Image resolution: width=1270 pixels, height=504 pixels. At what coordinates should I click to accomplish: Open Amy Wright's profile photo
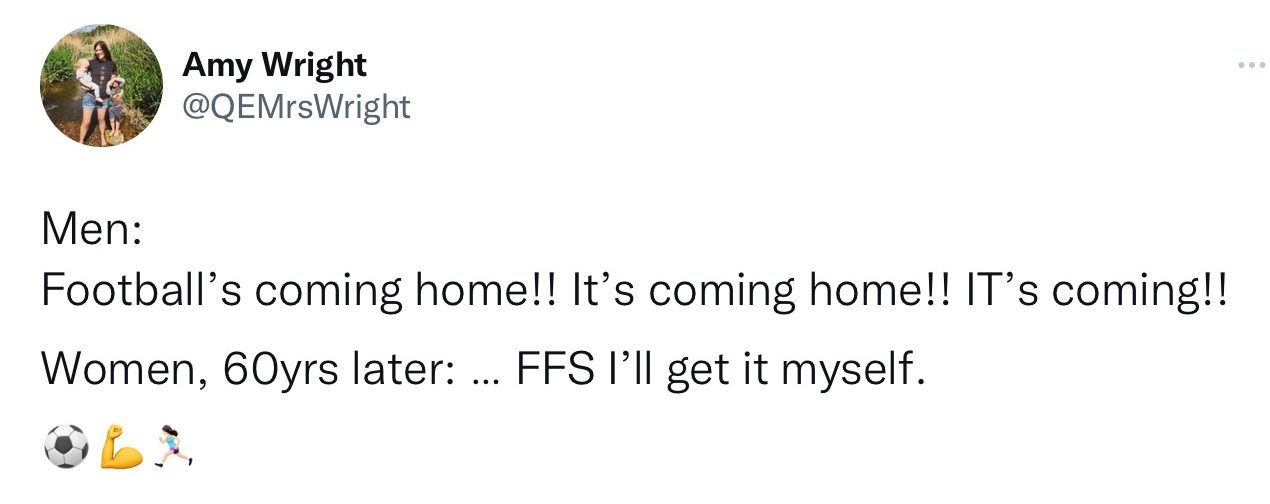coord(102,86)
